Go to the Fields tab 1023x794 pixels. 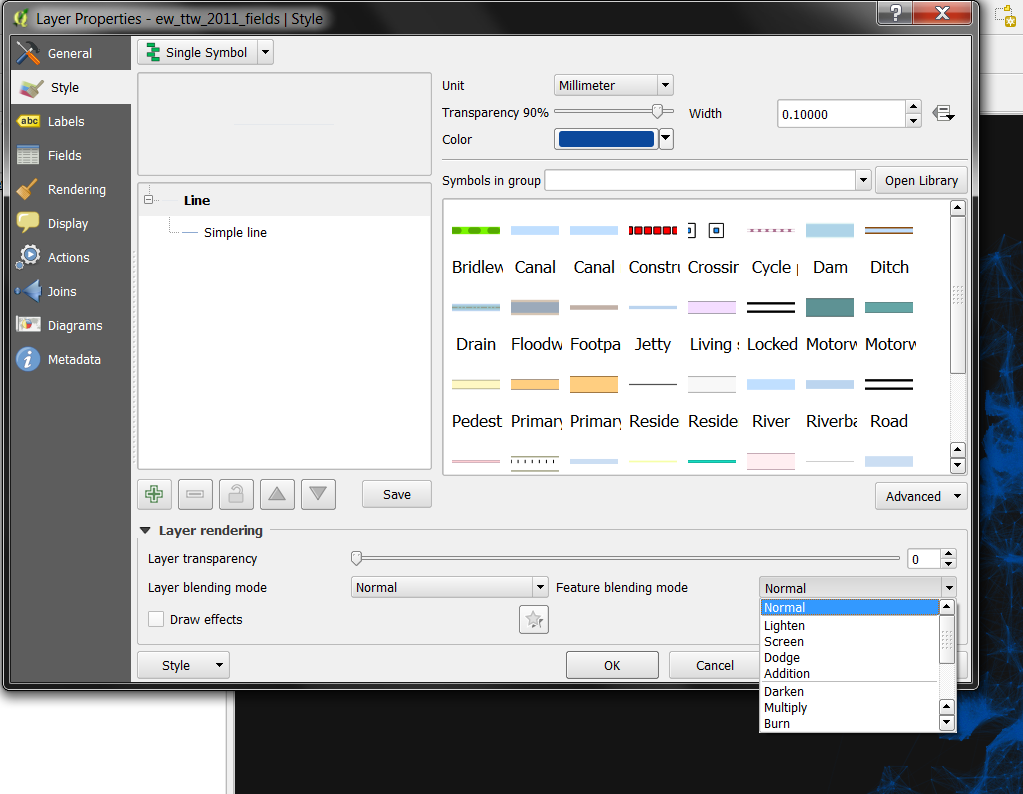(70, 155)
